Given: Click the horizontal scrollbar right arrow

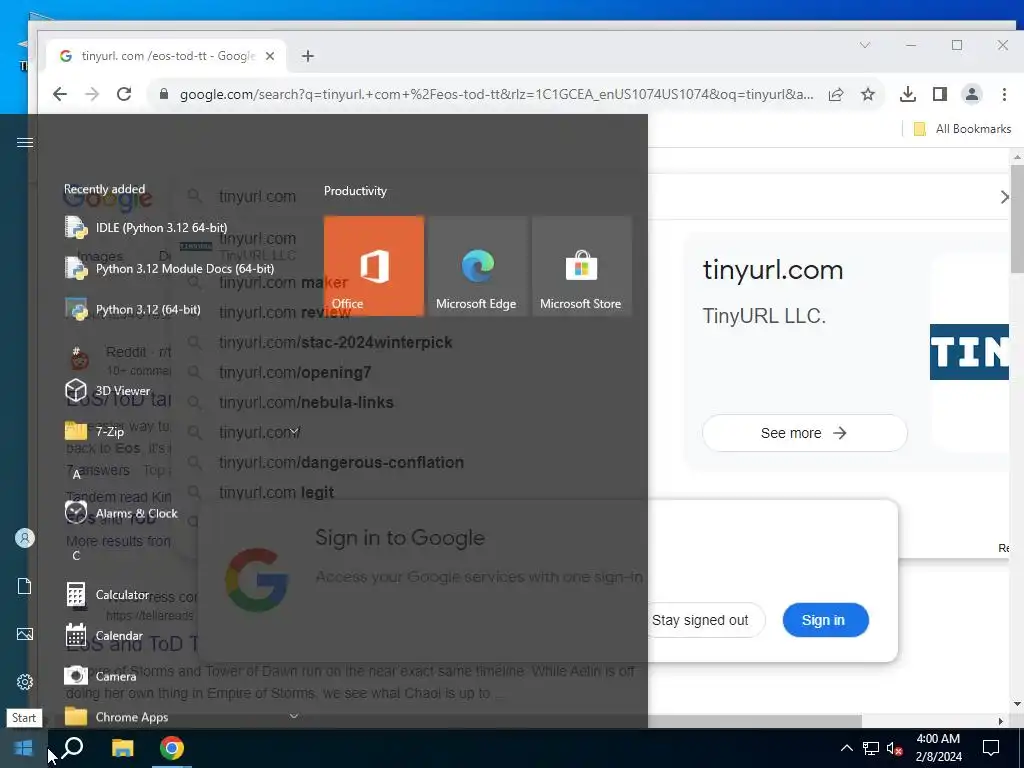Looking at the screenshot, I should pos(1000,721).
